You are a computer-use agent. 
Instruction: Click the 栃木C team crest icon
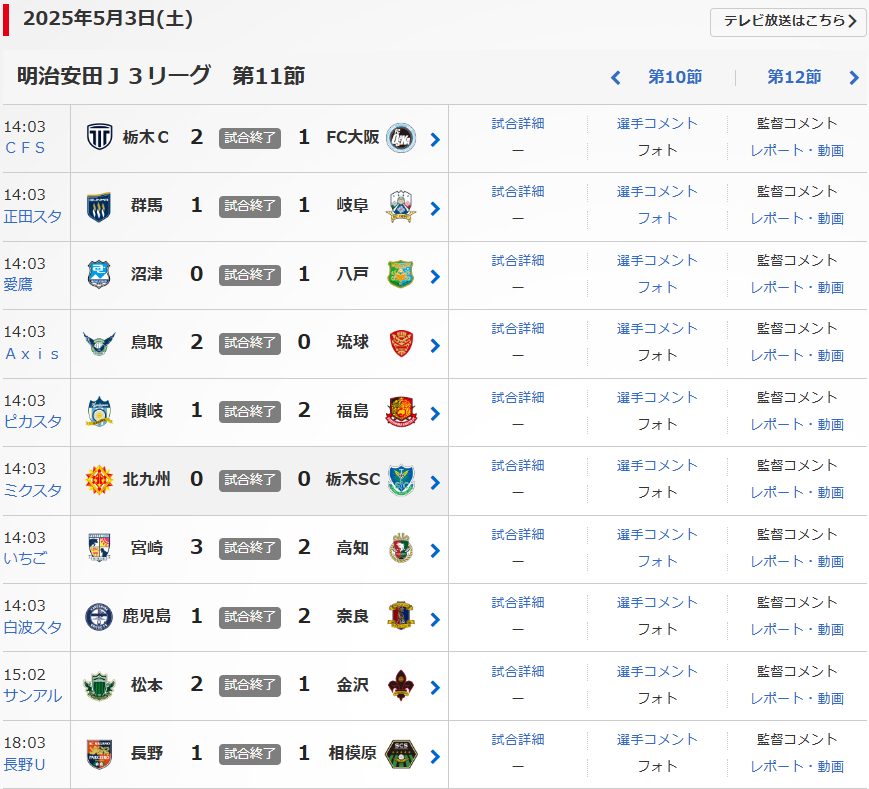pyautogui.click(x=99, y=137)
